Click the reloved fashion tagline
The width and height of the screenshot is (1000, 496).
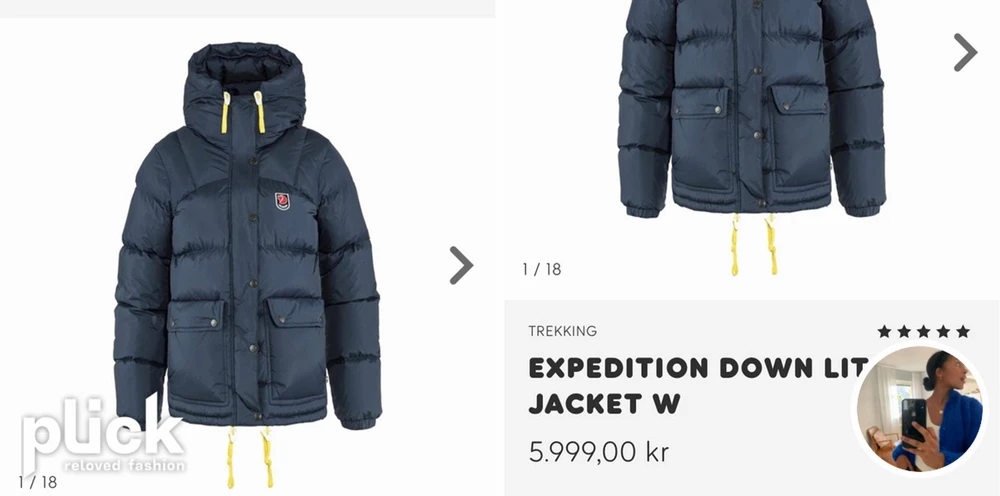[x=125, y=465]
